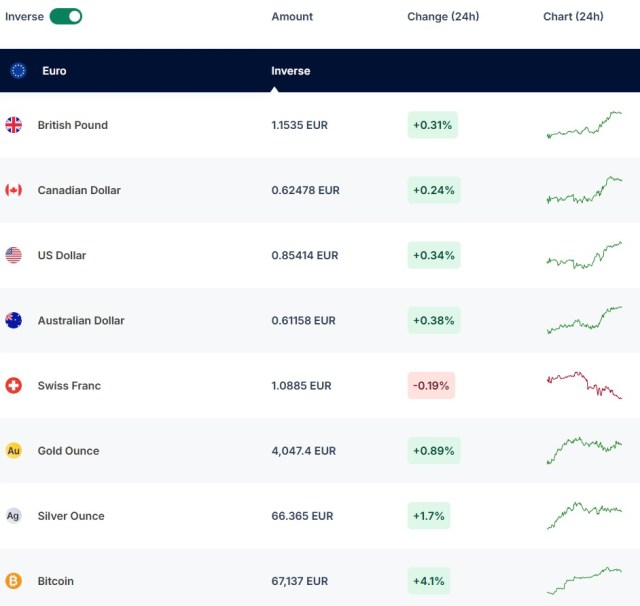Click the Australian Dollar flag icon
This screenshot has height=606, width=640.
point(14,320)
